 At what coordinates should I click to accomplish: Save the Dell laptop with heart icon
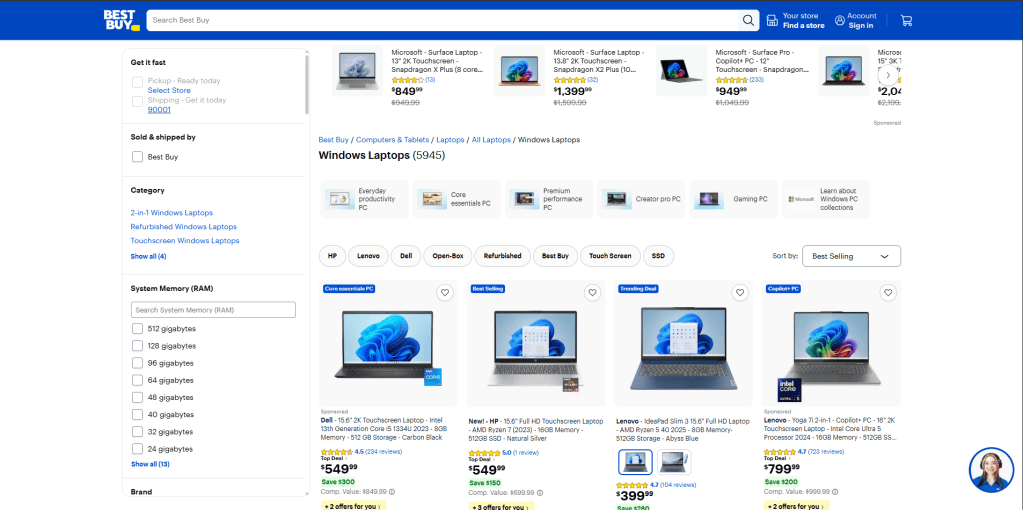(x=445, y=293)
